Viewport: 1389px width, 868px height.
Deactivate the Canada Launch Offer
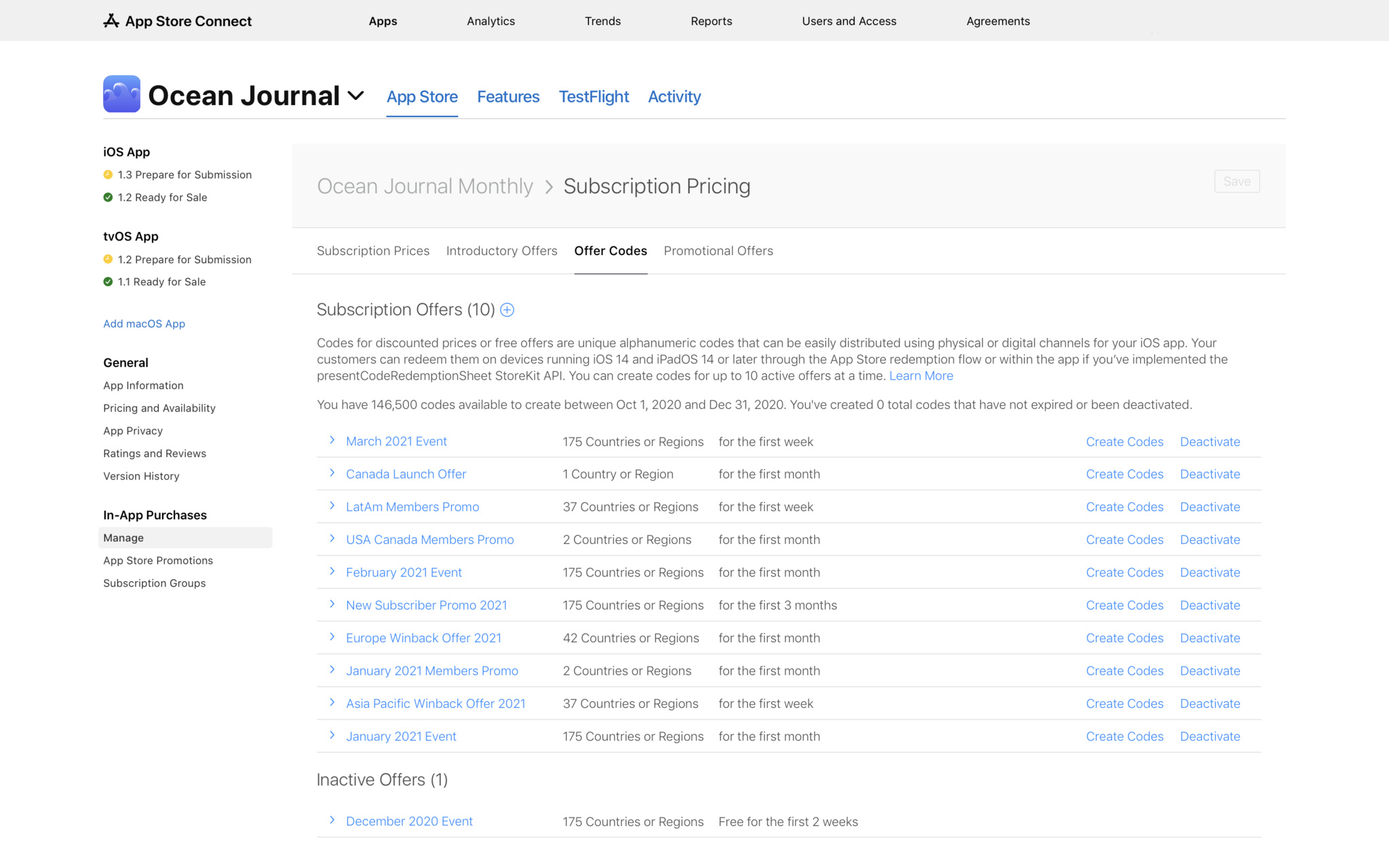(1210, 474)
